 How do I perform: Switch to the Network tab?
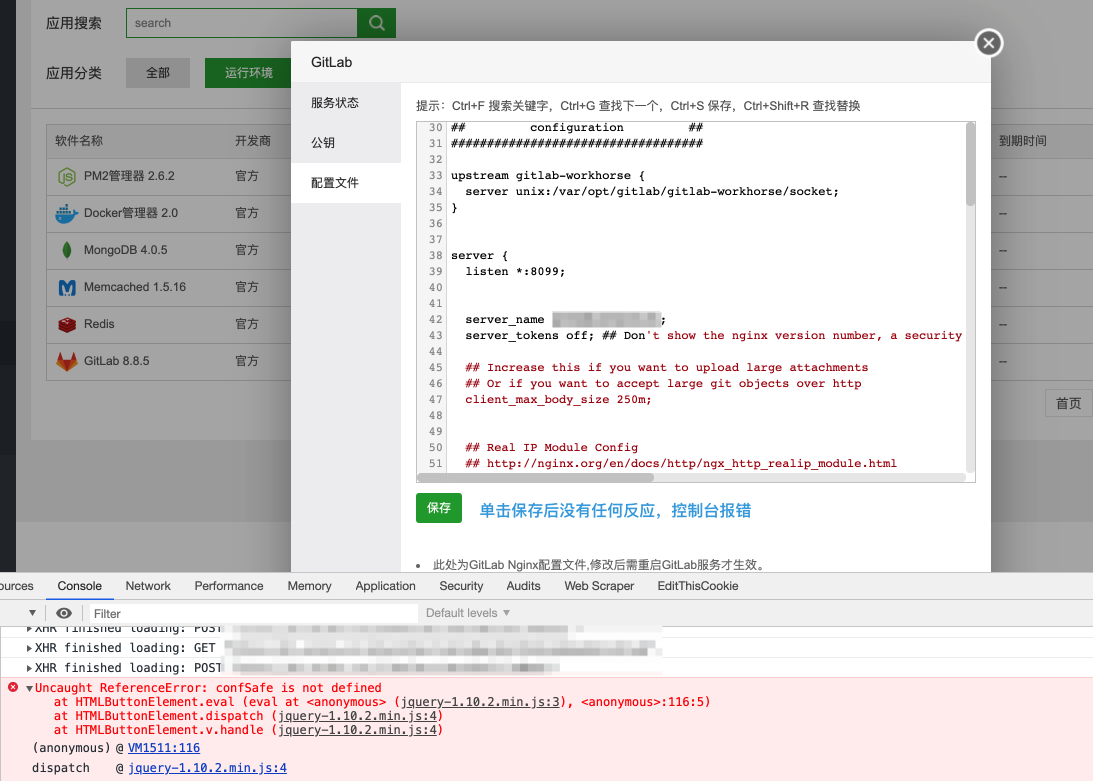click(x=148, y=586)
